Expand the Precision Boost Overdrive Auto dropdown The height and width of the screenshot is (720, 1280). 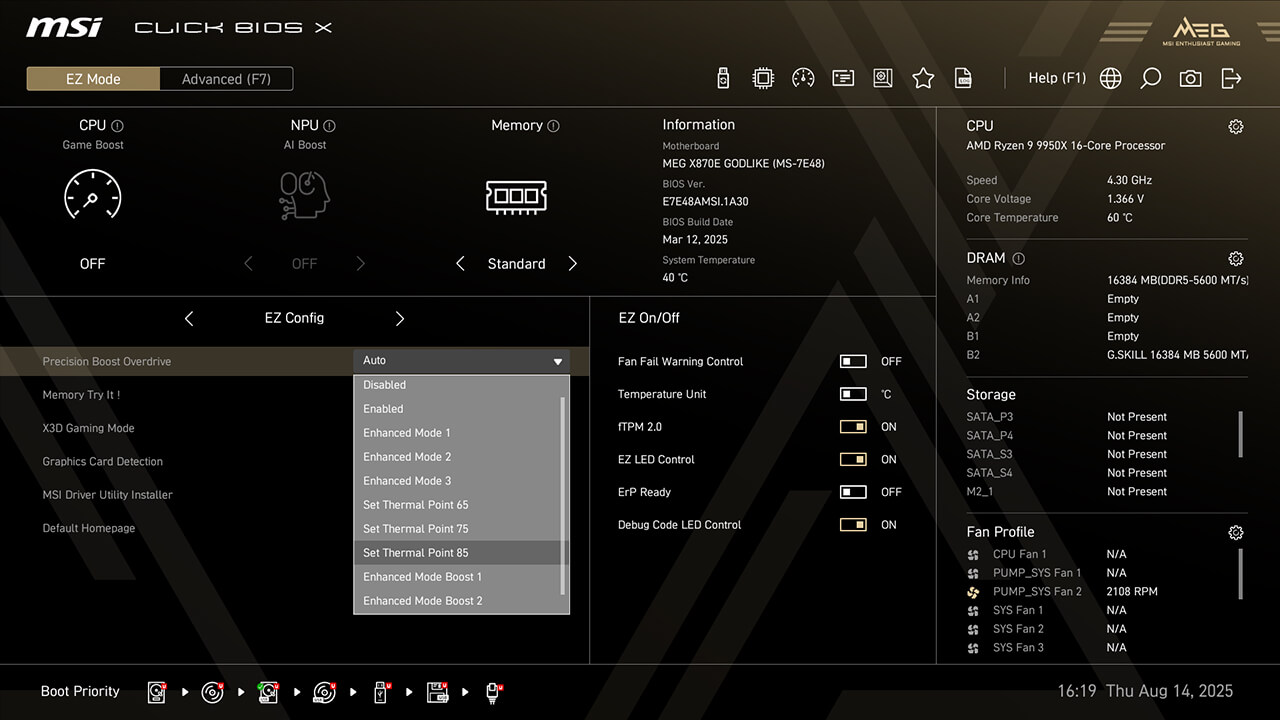(461, 361)
